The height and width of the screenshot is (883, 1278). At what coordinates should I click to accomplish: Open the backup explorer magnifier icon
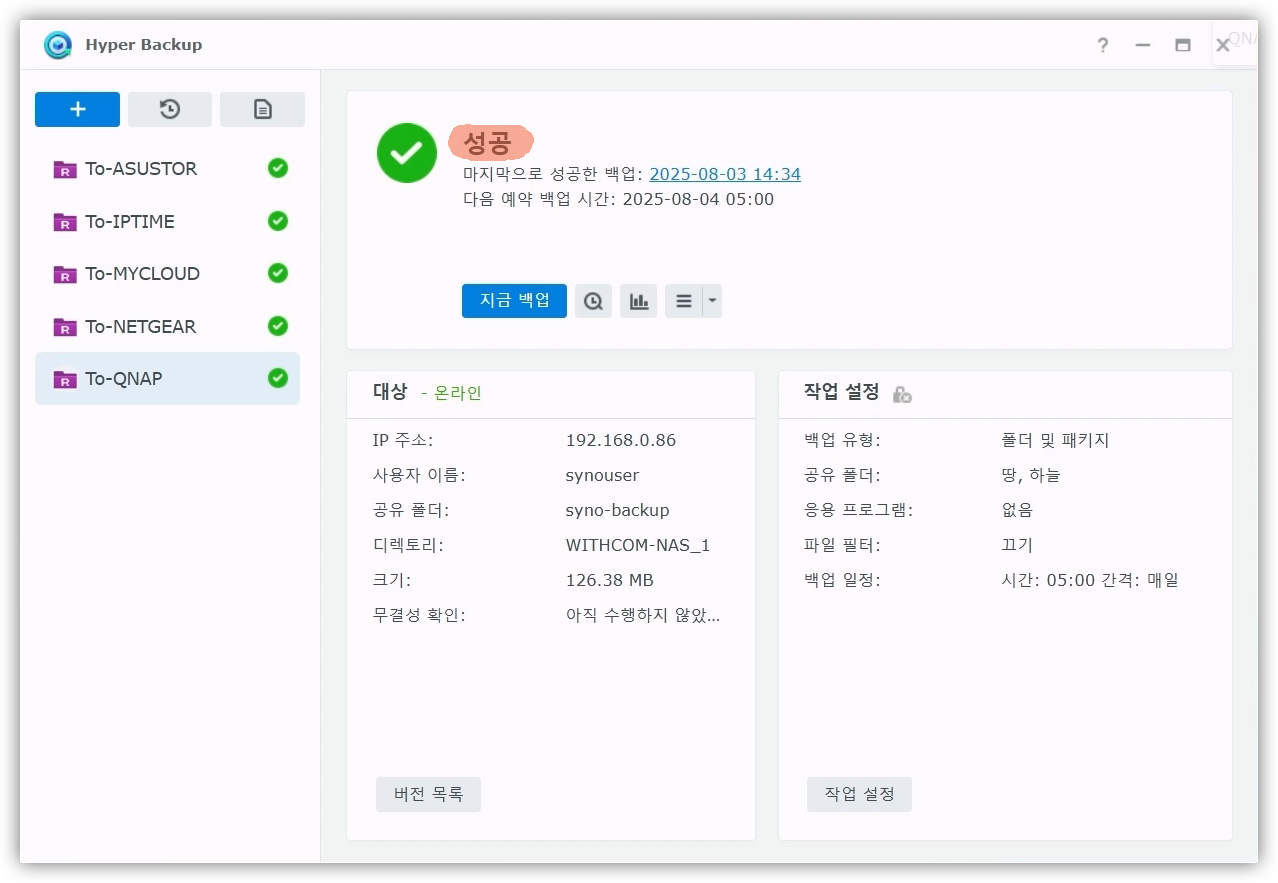[x=593, y=301]
